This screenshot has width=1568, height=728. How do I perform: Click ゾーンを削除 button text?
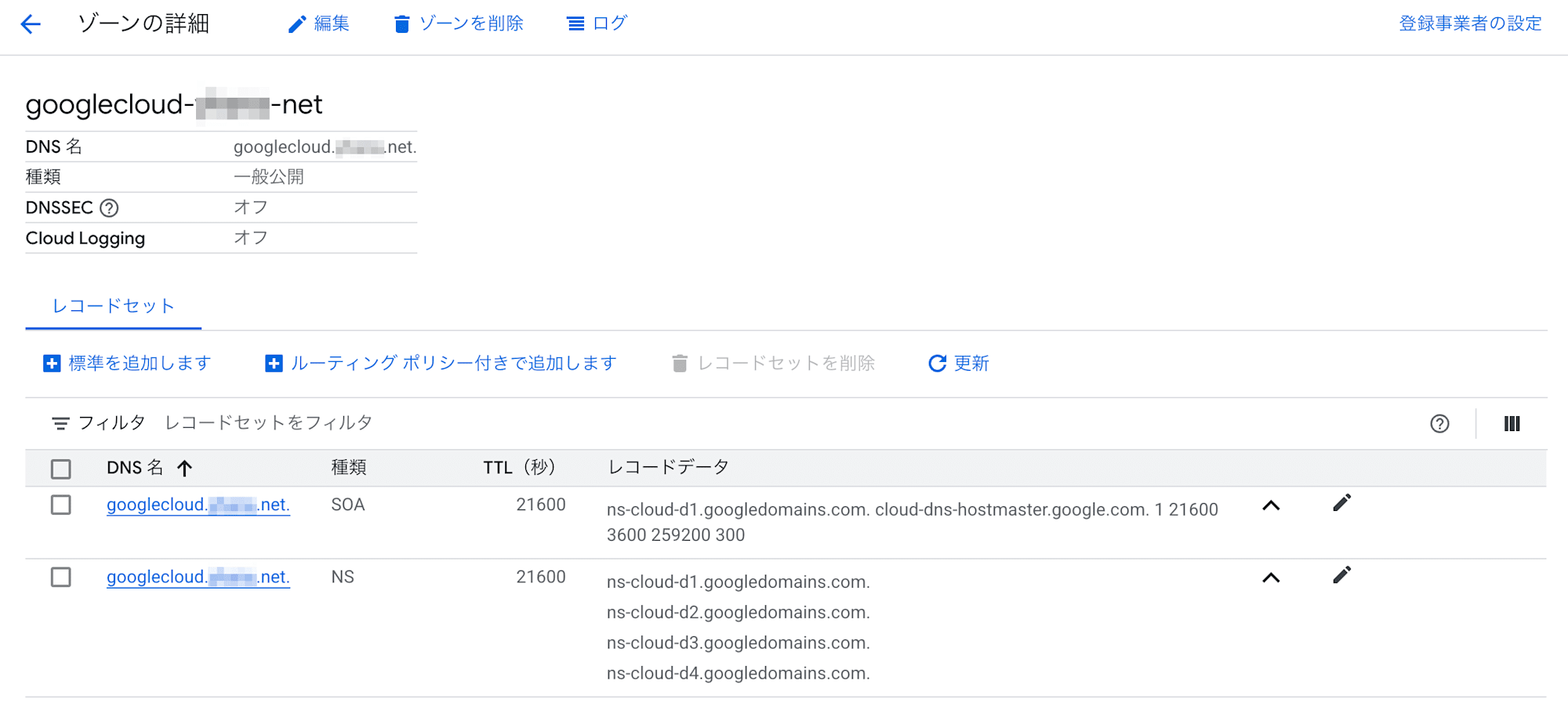pyautogui.click(x=471, y=24)
